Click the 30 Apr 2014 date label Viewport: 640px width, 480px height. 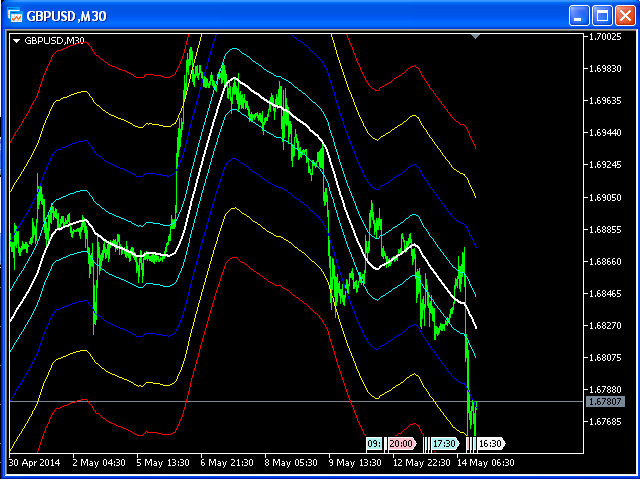click(x=34, y=463)
